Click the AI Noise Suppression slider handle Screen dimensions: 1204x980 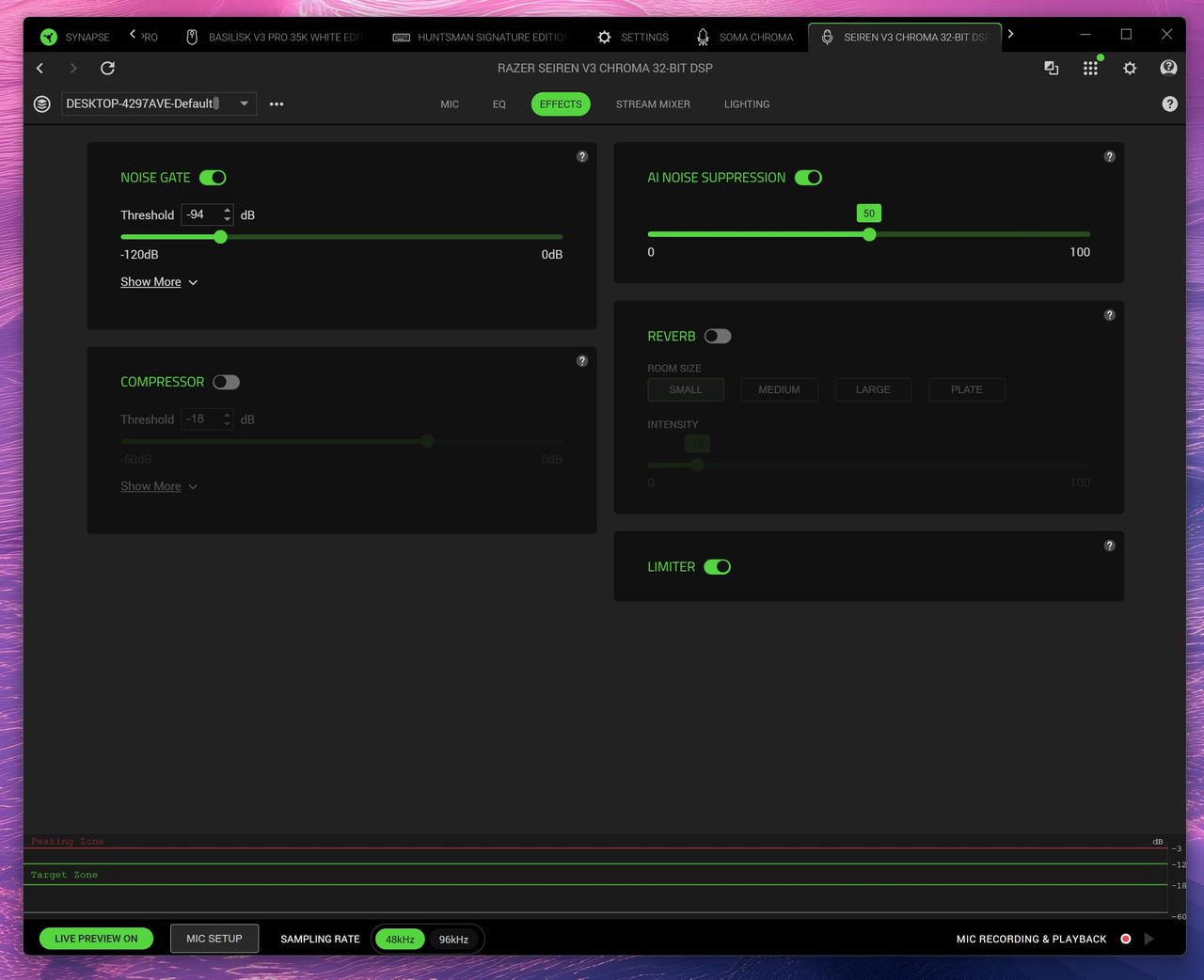(869, 234)
